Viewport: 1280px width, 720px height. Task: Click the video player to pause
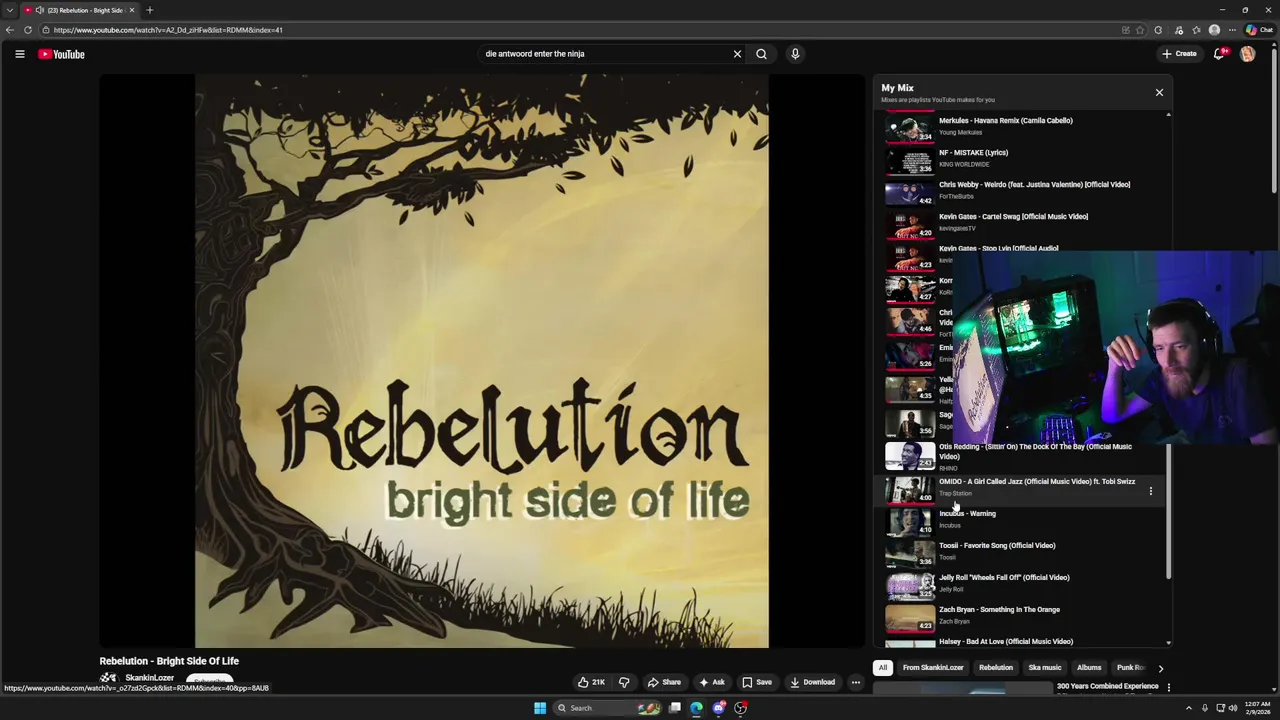482,361
